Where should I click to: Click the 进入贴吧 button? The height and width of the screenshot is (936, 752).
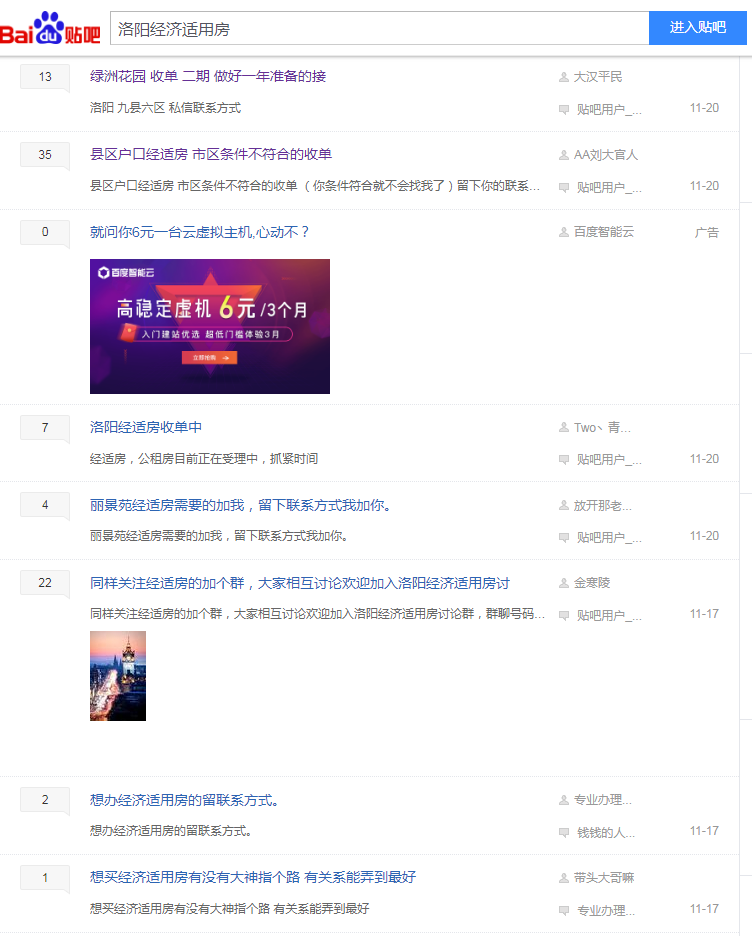(698, 28)
